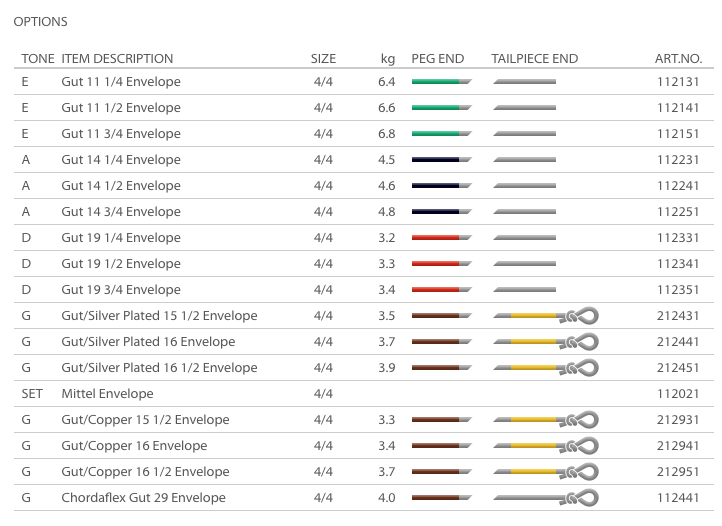Image resolution: width=722 pixels, height=526 pixels.
Task: Click the yellow loop tailpiece icon for art. 212431
Action: coord(545,316)
